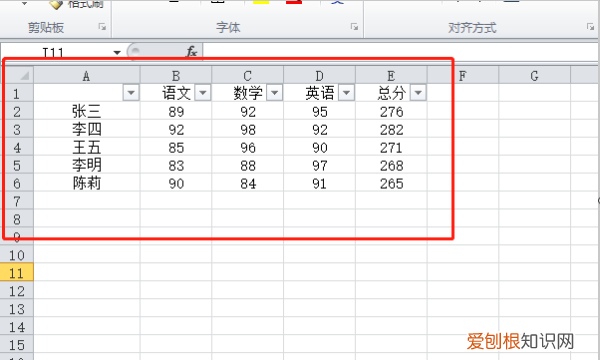Screen dimensions: 600x360
Task: Select column B header
Action: coord(176,75)
